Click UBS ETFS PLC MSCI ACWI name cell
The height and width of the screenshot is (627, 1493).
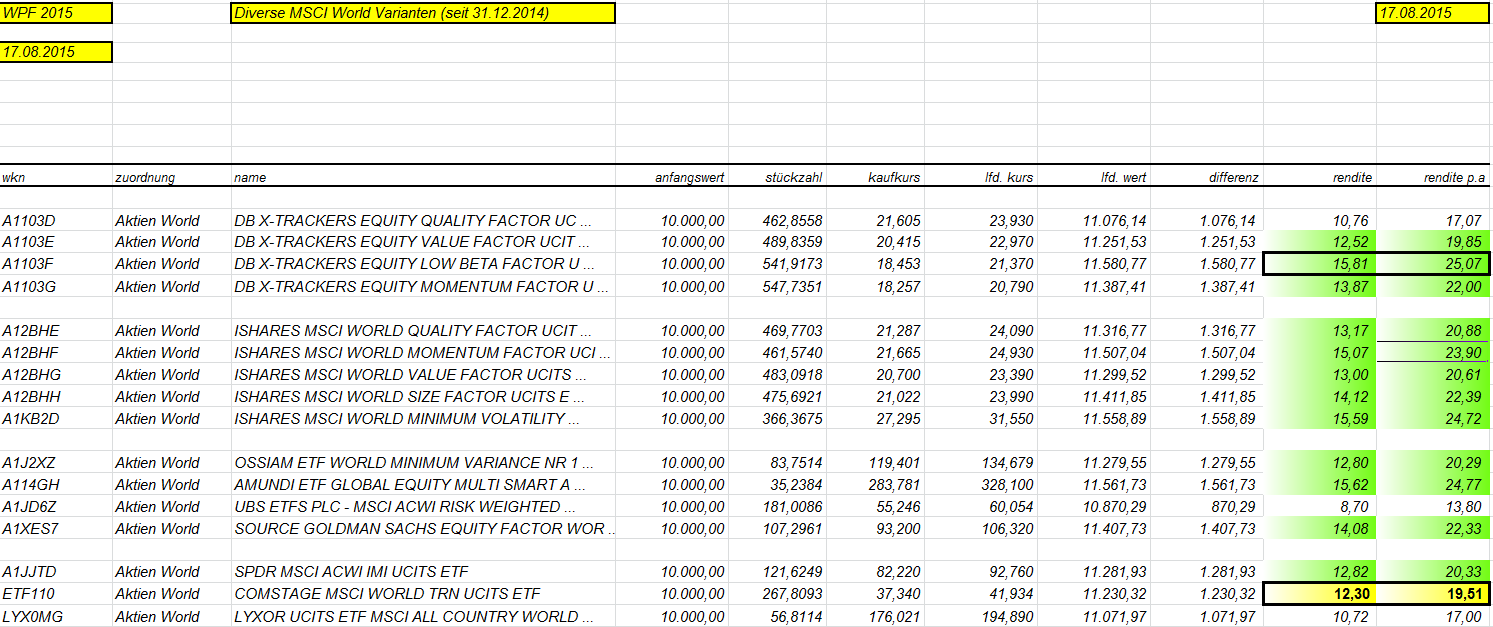point(422,506)
